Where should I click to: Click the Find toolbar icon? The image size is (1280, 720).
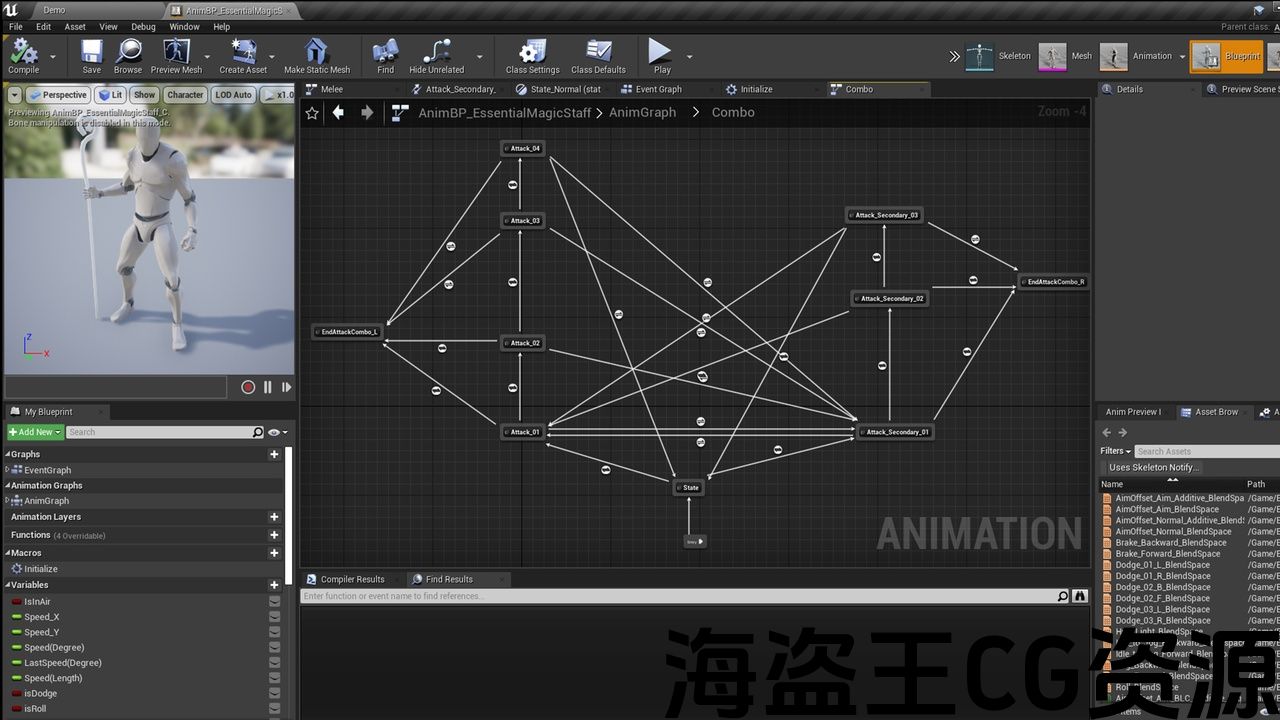[385, 56]
